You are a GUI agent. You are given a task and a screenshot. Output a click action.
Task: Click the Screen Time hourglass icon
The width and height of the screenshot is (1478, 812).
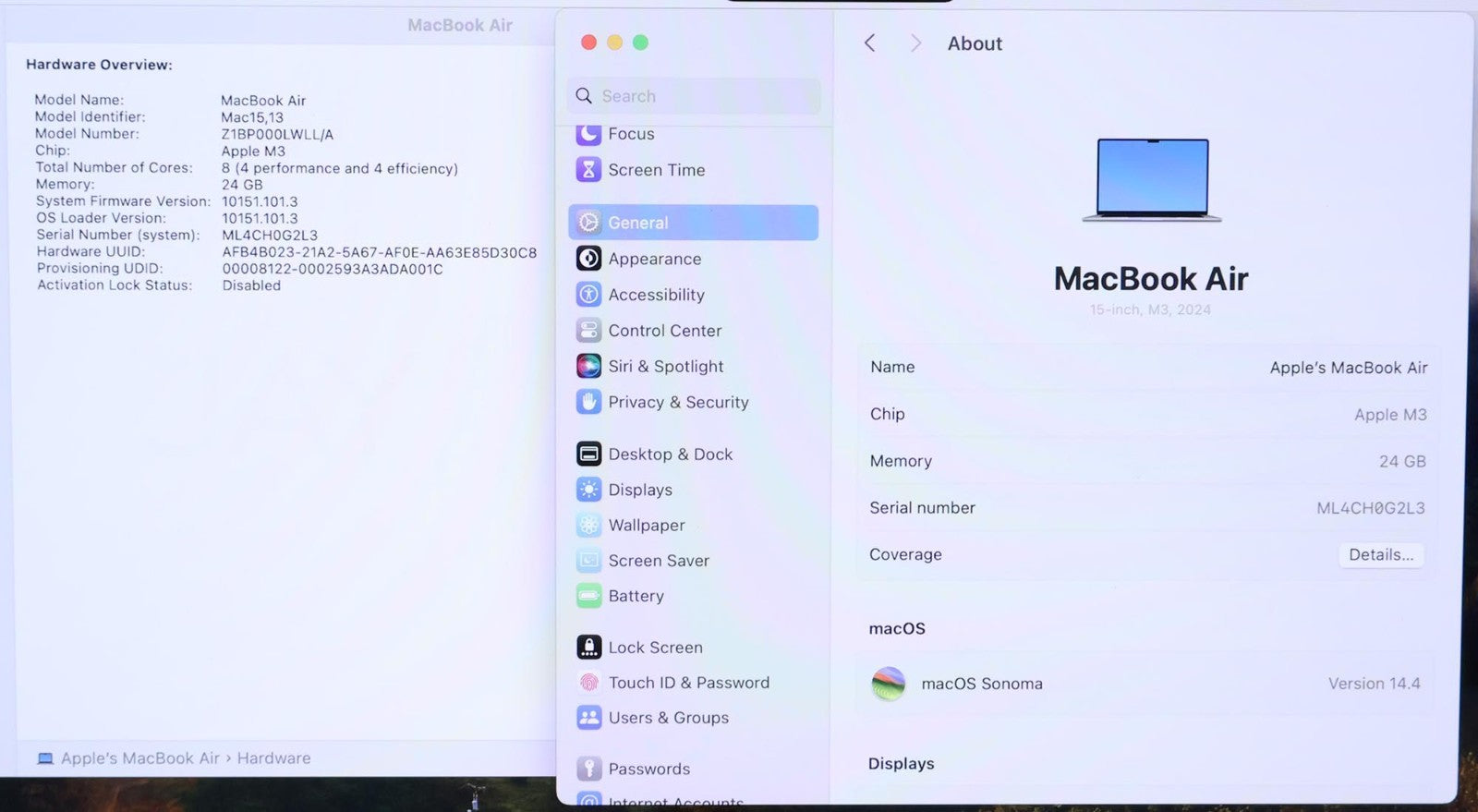(x=588, y=170)
